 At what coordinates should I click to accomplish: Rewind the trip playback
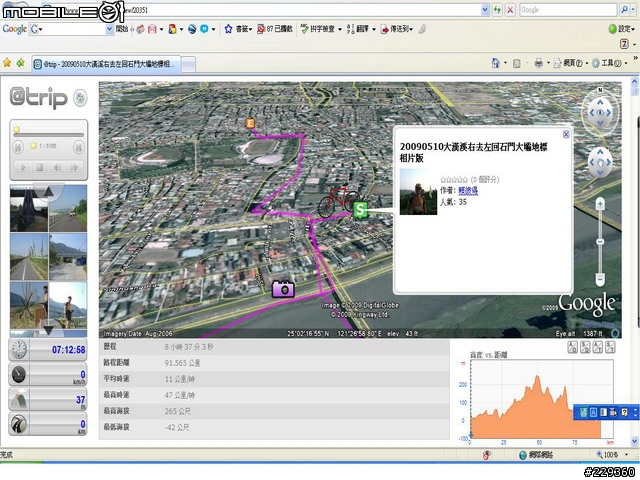57,167
